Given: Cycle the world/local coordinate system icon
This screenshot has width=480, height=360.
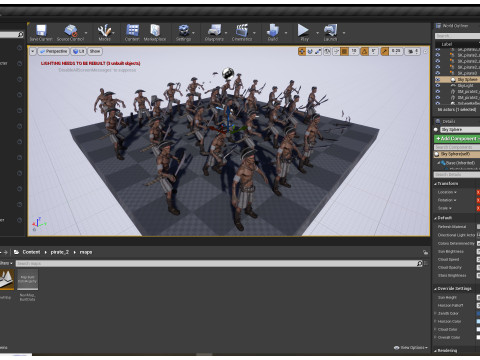Looking at the screenshot, I should pos(327,51).
